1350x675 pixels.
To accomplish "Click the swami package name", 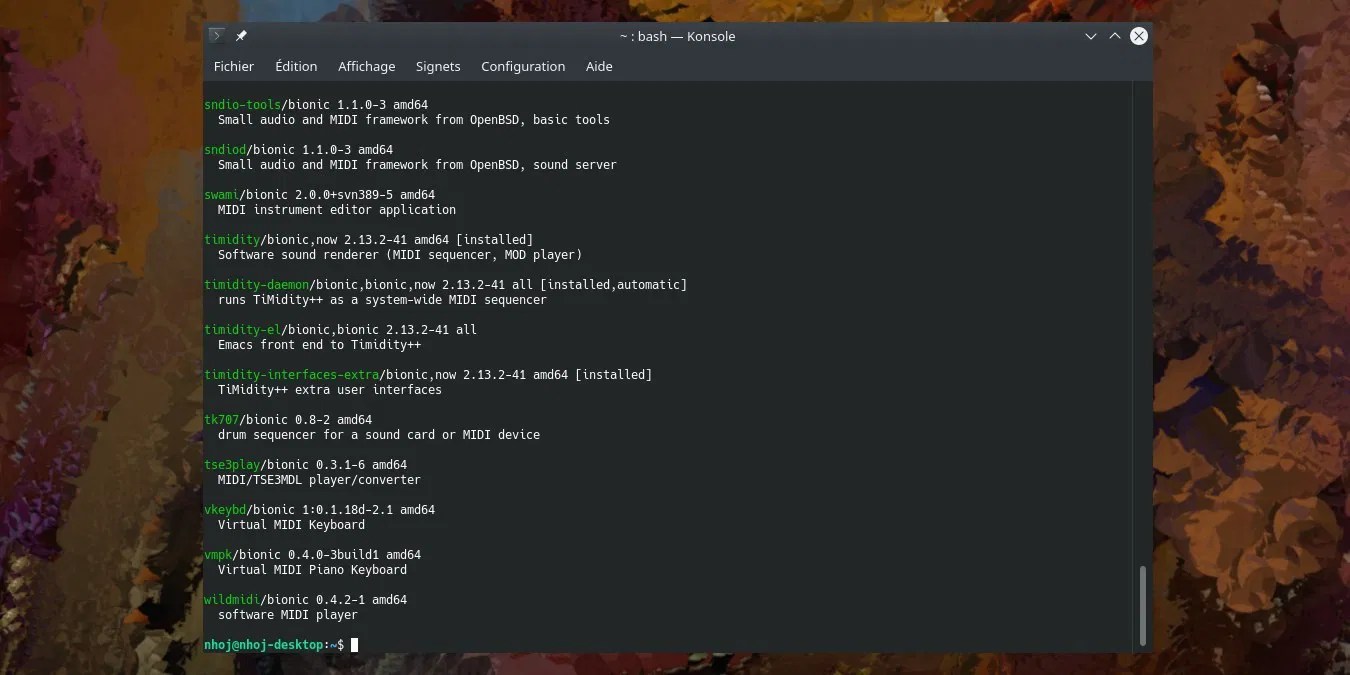I will coord(221,194).
